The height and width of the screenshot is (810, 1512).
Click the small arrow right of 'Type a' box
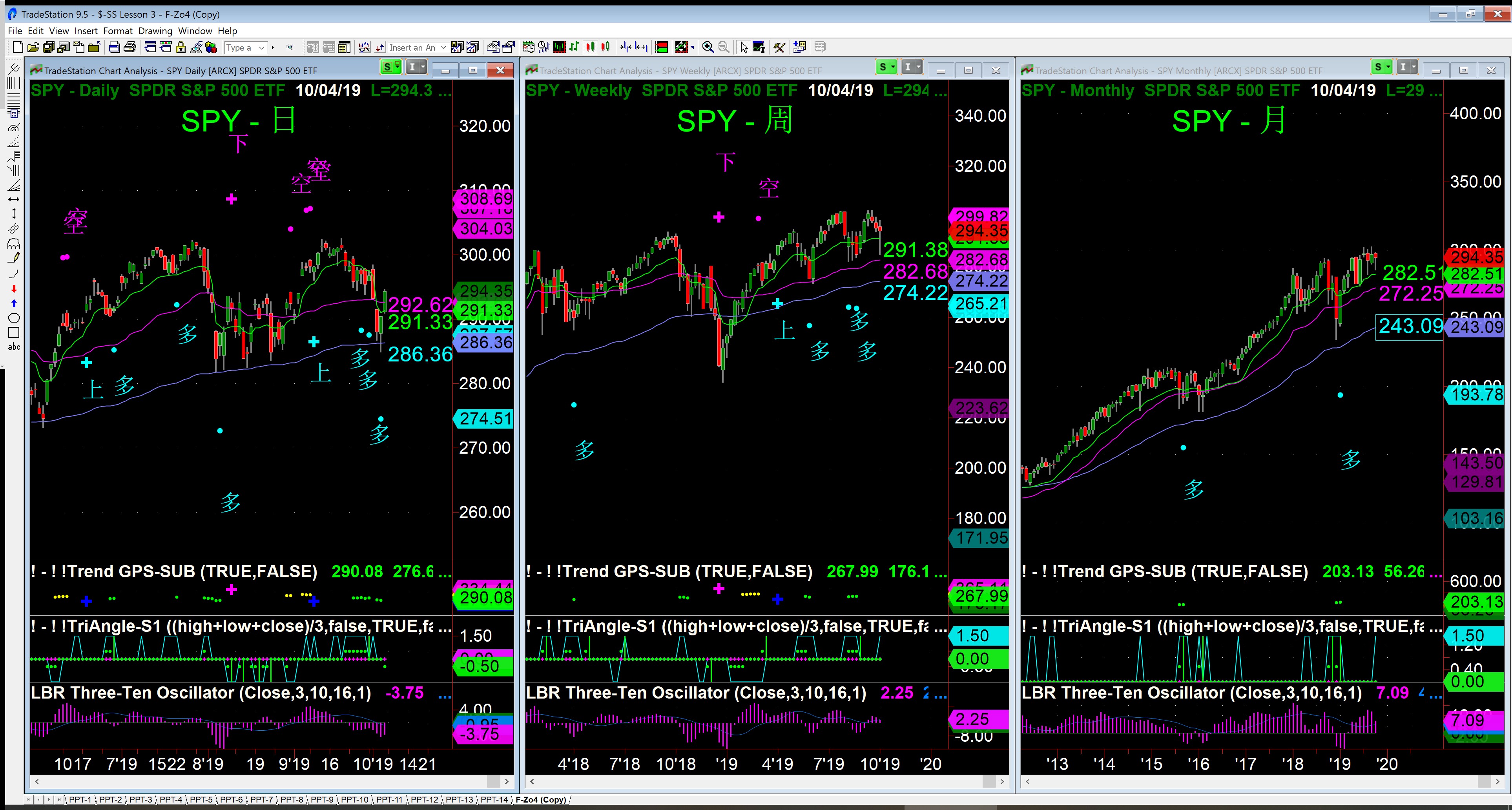(273, 47)
